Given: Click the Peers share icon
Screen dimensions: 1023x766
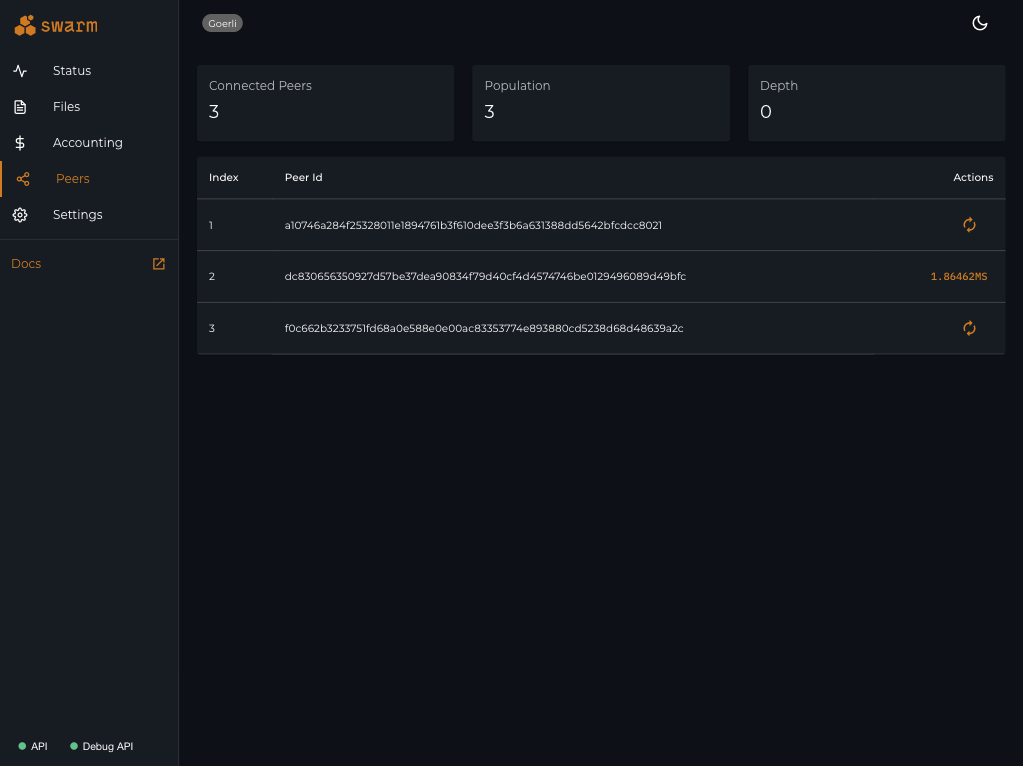Looking at the screenshot, I should [23, 179].
